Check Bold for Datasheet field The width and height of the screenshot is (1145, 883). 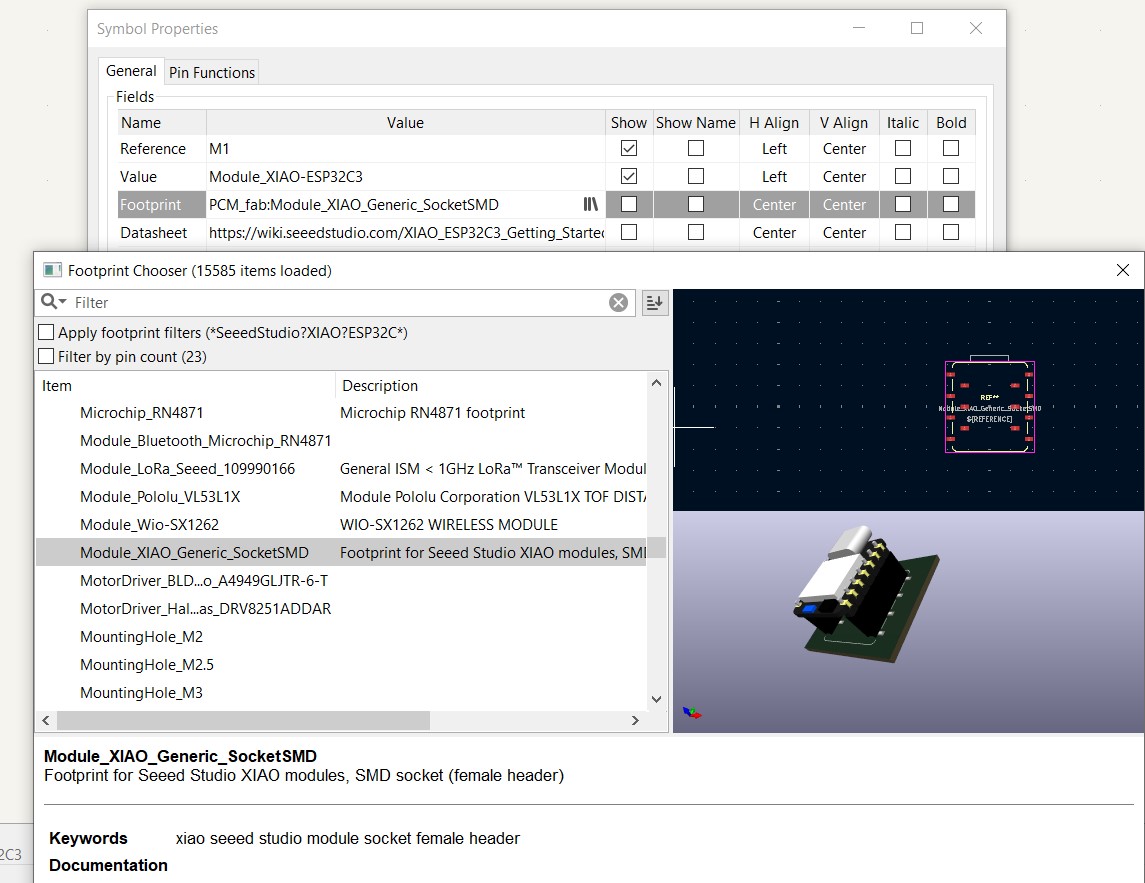tap(951, 232)
